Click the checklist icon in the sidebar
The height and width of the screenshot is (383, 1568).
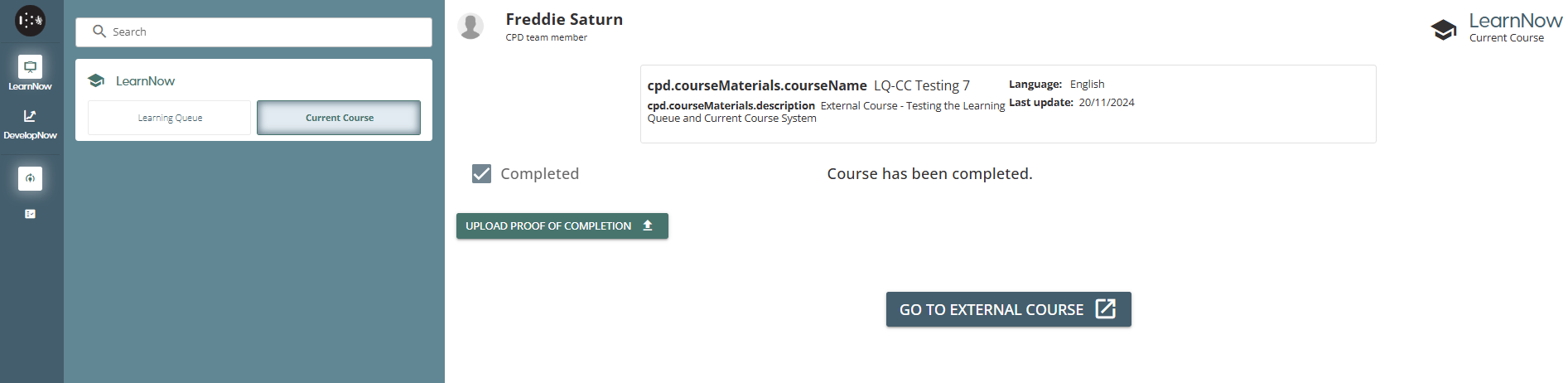pyautogui.click(x=30, y=214)
